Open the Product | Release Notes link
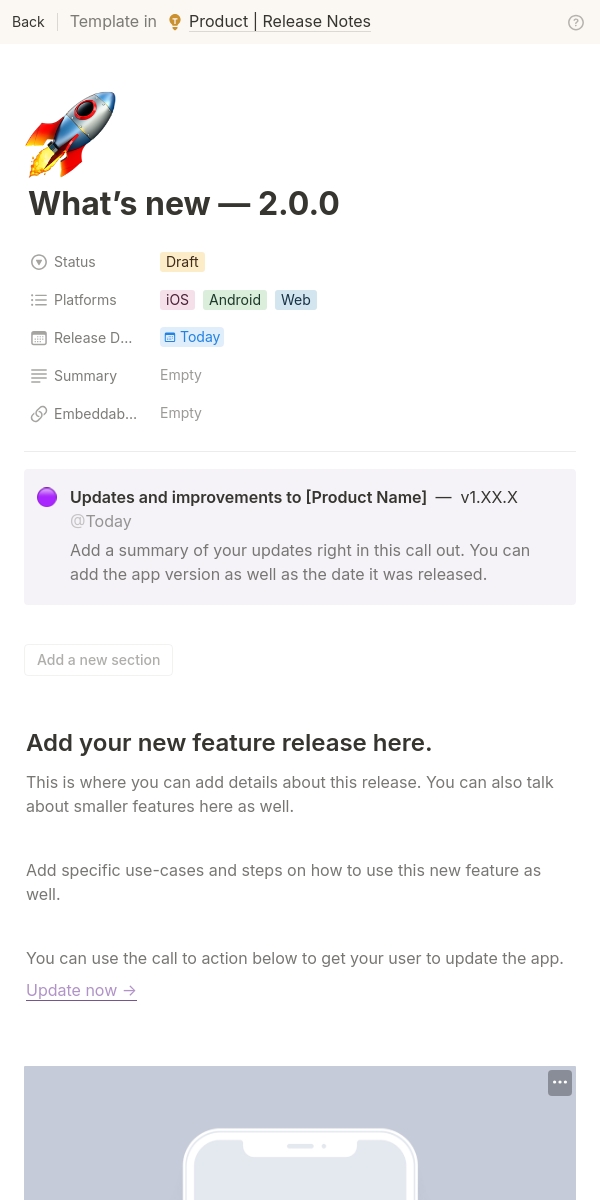This screenshot has height=1200, width=600. coord(279,22)
